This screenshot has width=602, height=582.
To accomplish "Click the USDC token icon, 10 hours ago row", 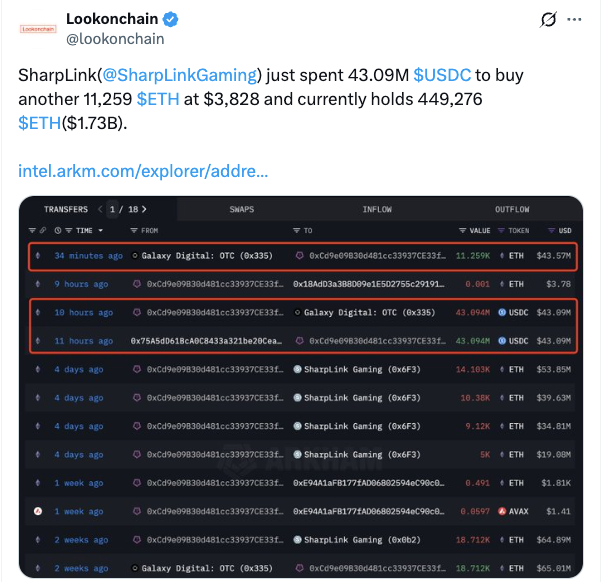I will click(503, 313).
